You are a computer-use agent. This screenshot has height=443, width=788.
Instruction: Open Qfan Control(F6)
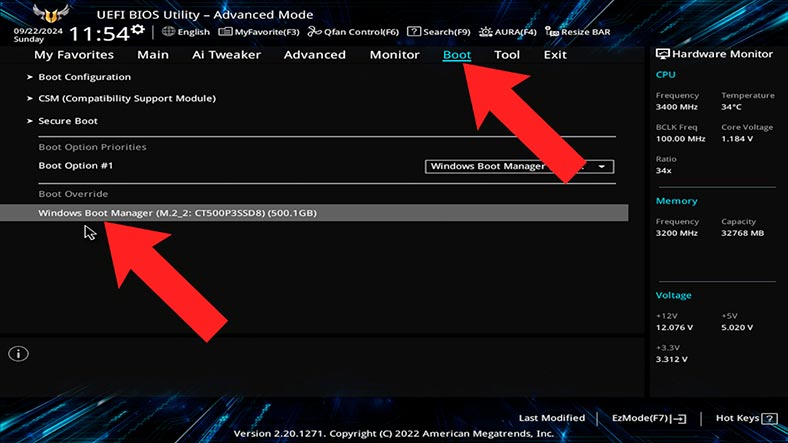point(353,32)
